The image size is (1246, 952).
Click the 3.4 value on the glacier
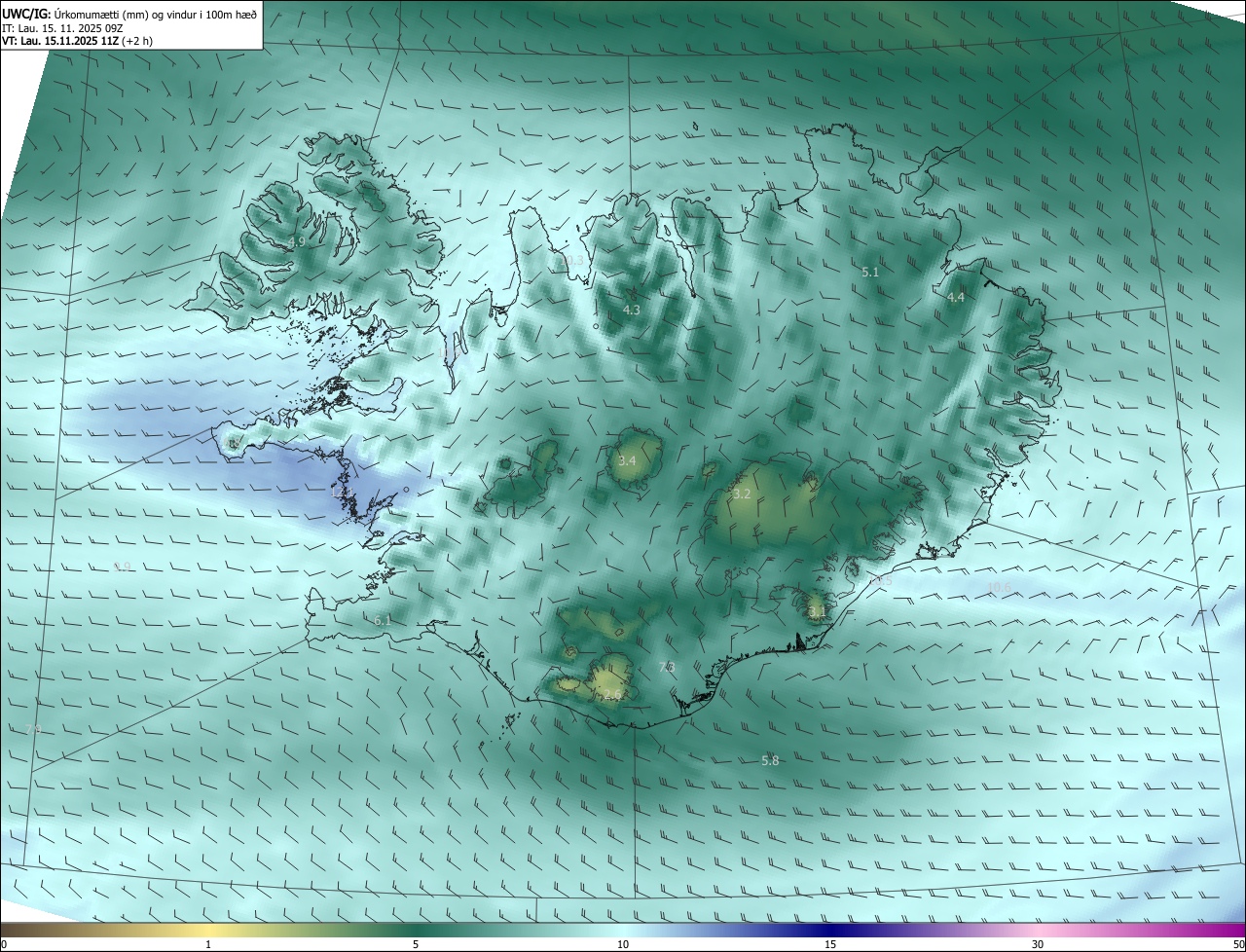pos(627,460)
